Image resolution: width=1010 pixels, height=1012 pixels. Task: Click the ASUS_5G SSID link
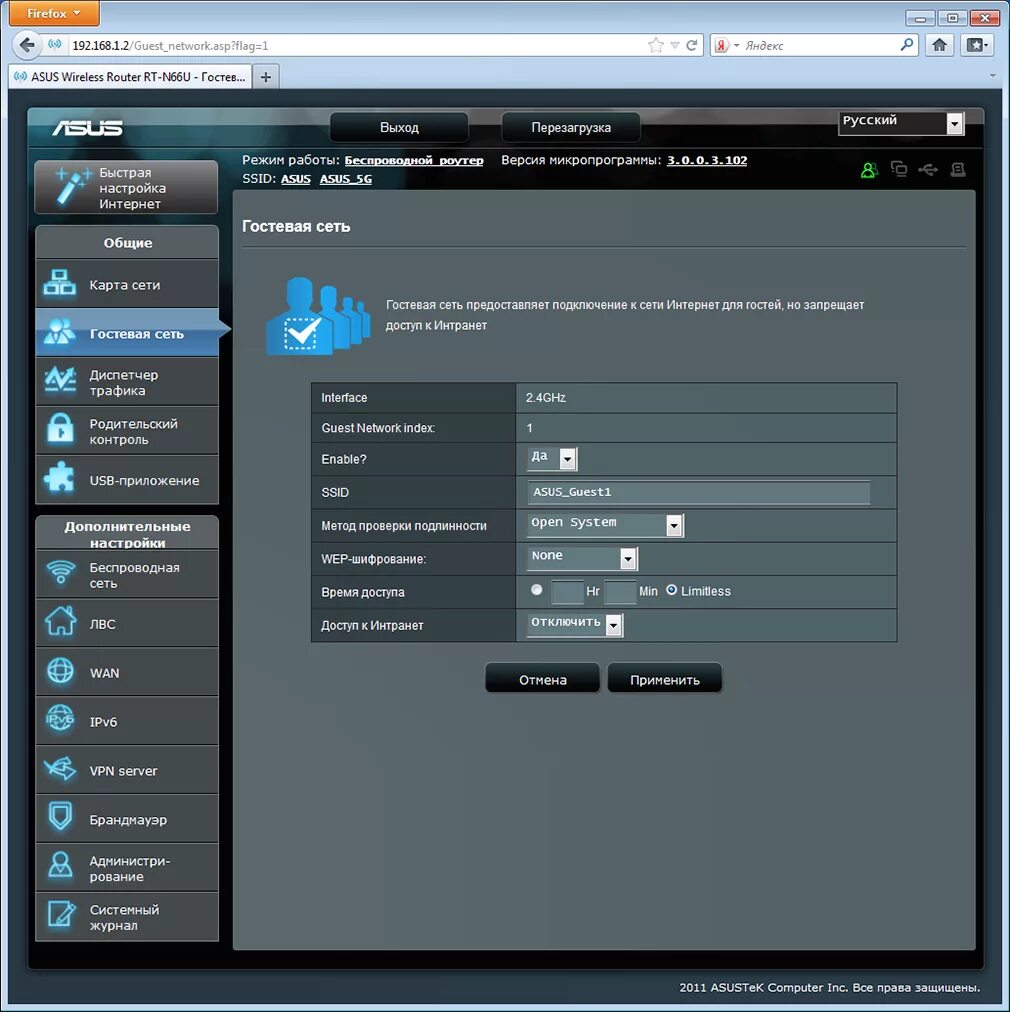[345, 179]
